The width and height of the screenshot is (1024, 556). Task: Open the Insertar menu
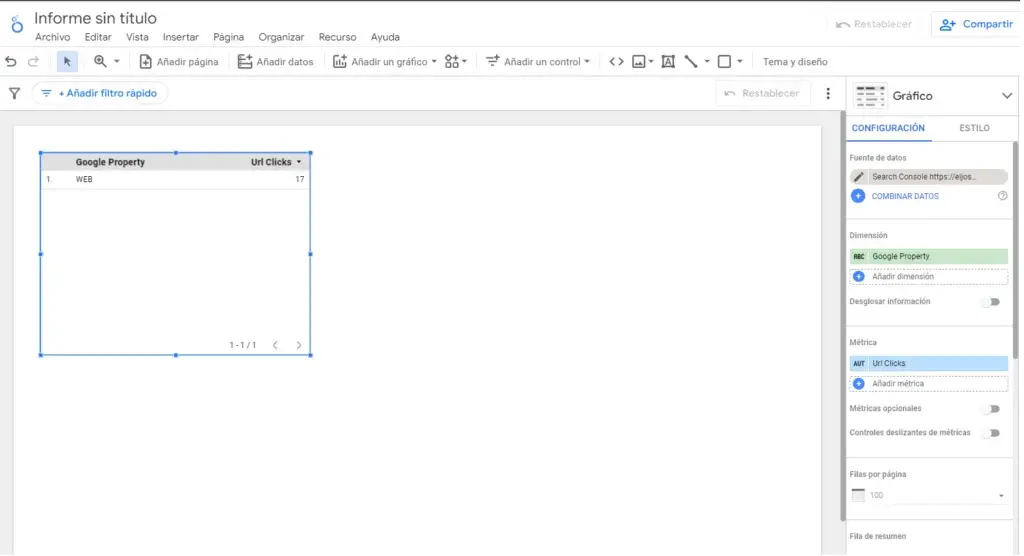point(181,37)
